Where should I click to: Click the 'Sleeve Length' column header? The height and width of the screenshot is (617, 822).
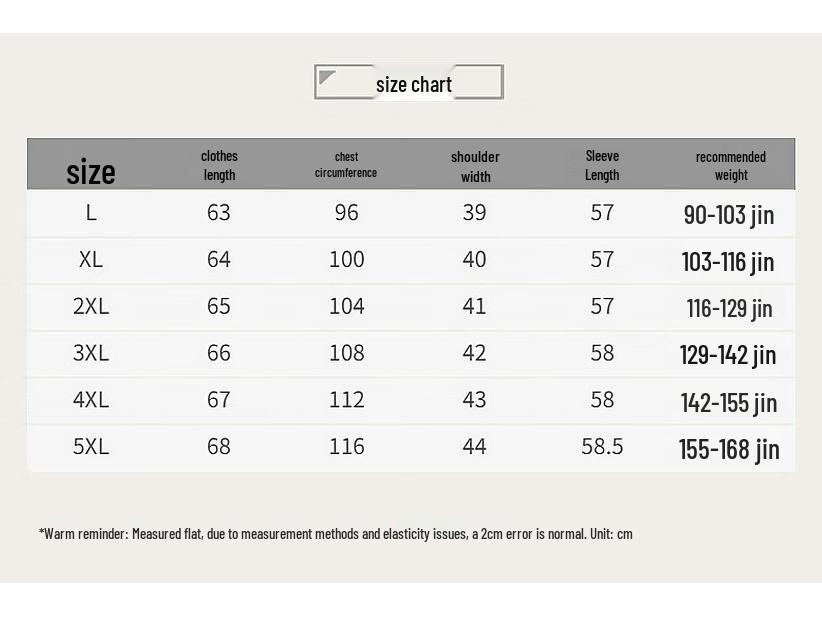(x=602, y=165)
